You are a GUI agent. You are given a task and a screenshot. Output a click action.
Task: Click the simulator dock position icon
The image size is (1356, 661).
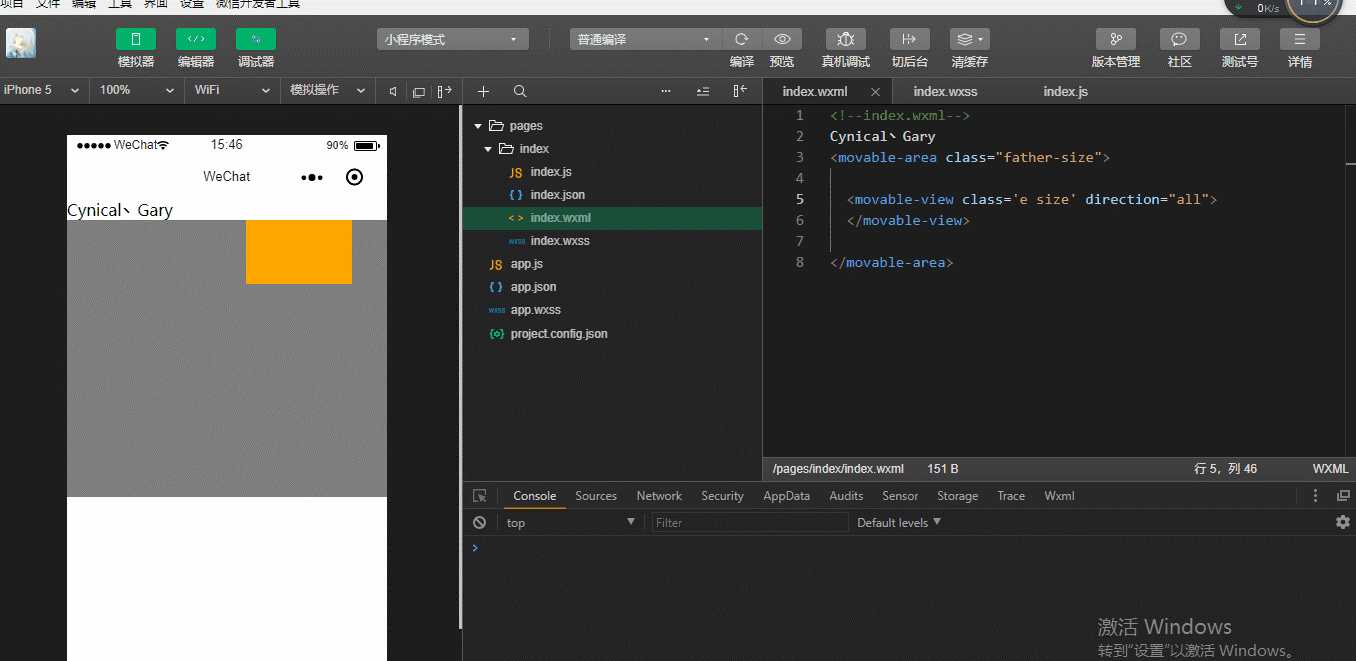click(445, 91)
